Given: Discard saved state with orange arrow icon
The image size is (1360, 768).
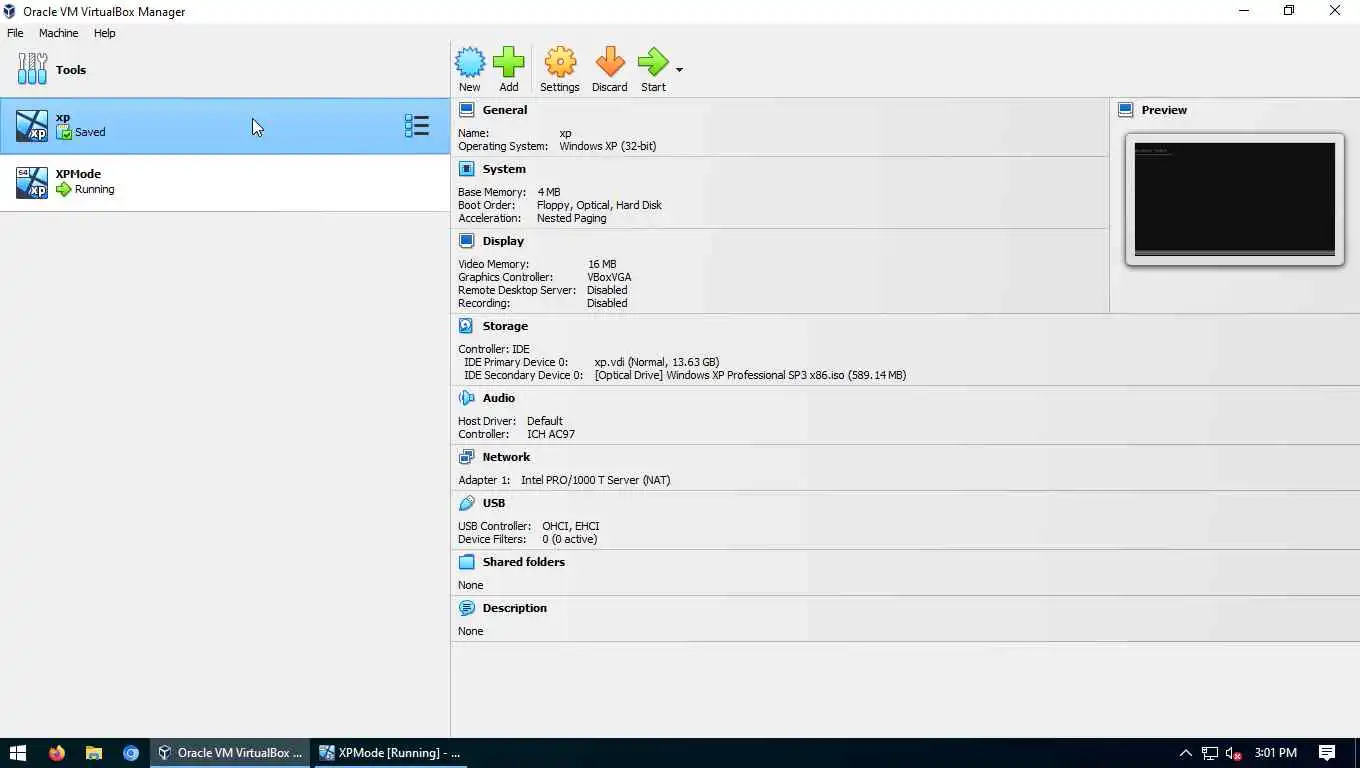Looking at the screenshot, I should [610, 63].
